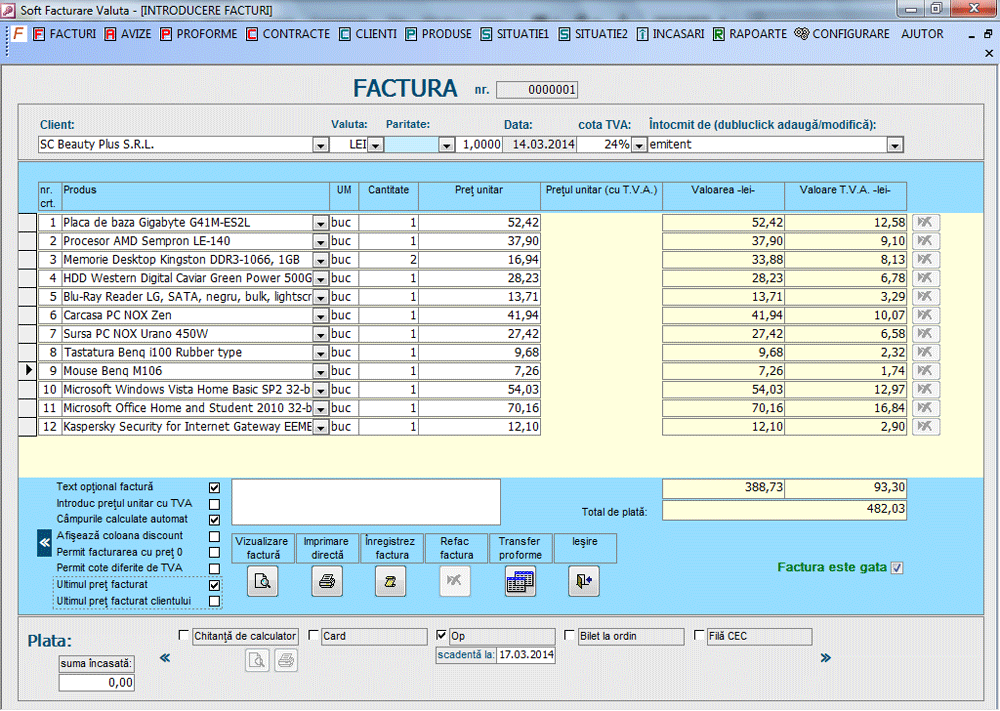Click the right double-arrow in Plata section
The height and width of the screenshot is (711, 1000).
click(826, 657)
